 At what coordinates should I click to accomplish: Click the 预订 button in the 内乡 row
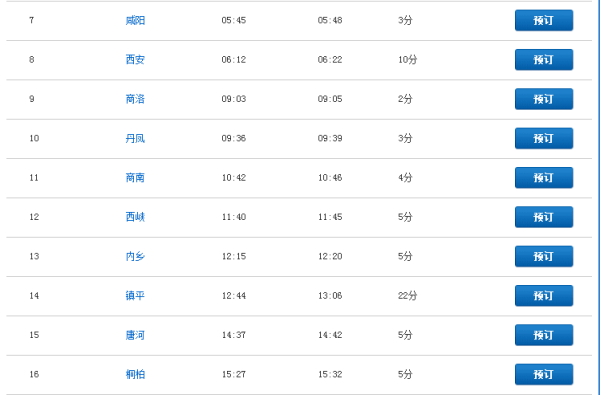pyautogui.click(x=544, y=256)
